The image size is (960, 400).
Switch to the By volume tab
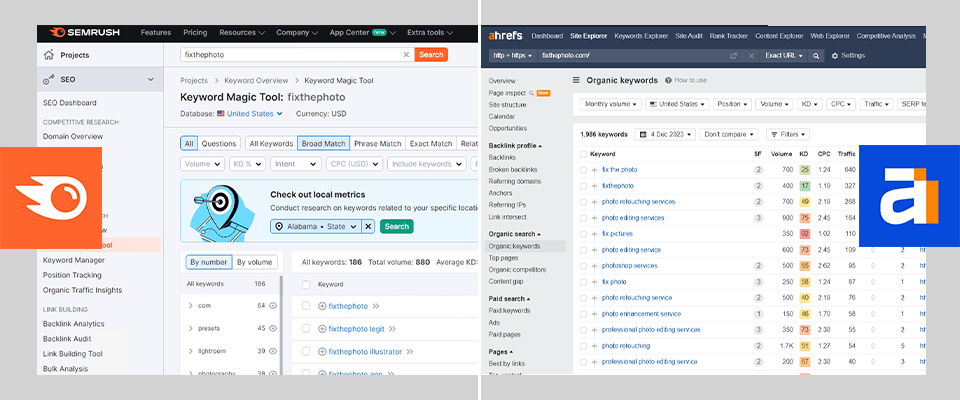pos(255,262)
